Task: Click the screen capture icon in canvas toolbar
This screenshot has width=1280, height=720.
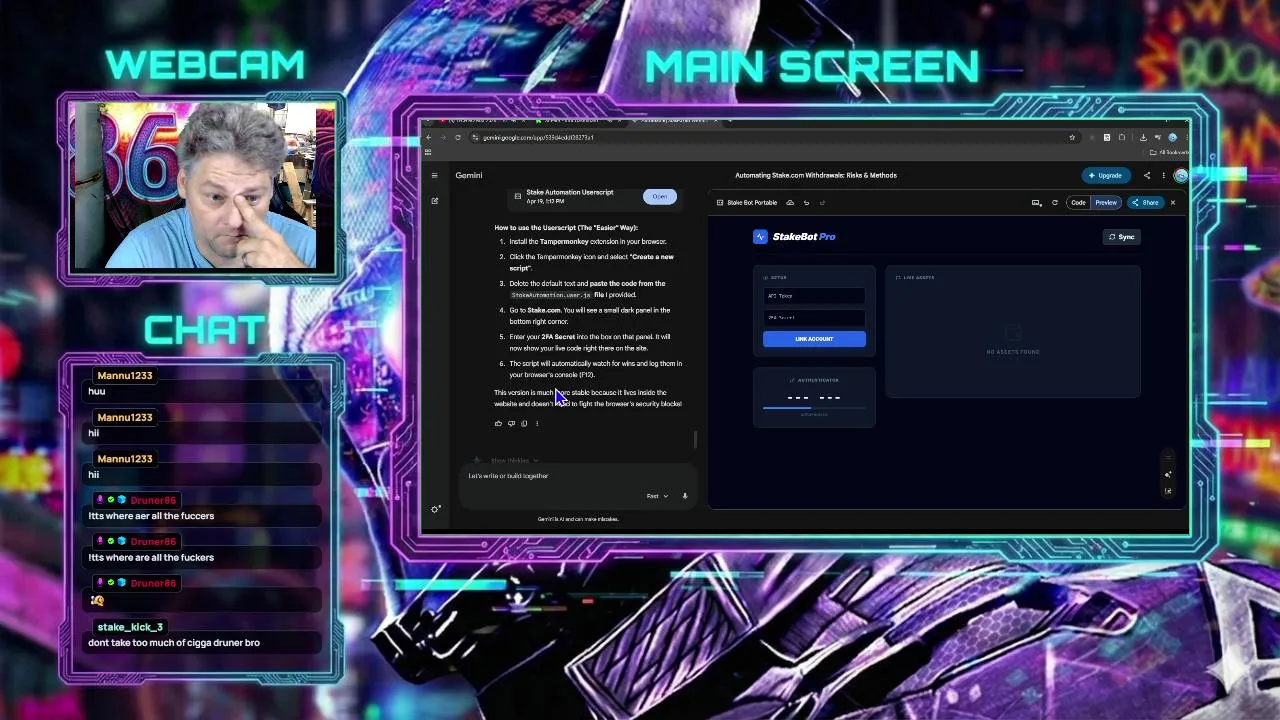Action: click(1037, 203)
